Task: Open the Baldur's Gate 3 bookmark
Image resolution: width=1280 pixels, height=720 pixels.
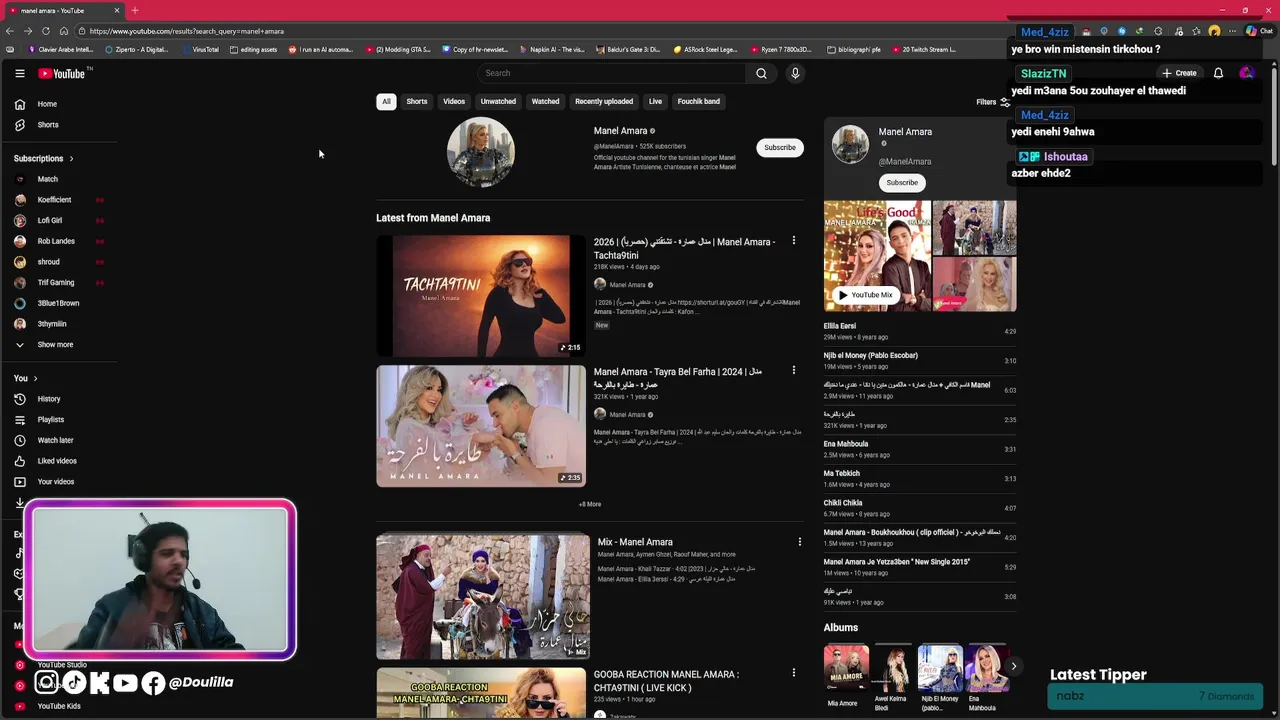Action: [627, 49]
